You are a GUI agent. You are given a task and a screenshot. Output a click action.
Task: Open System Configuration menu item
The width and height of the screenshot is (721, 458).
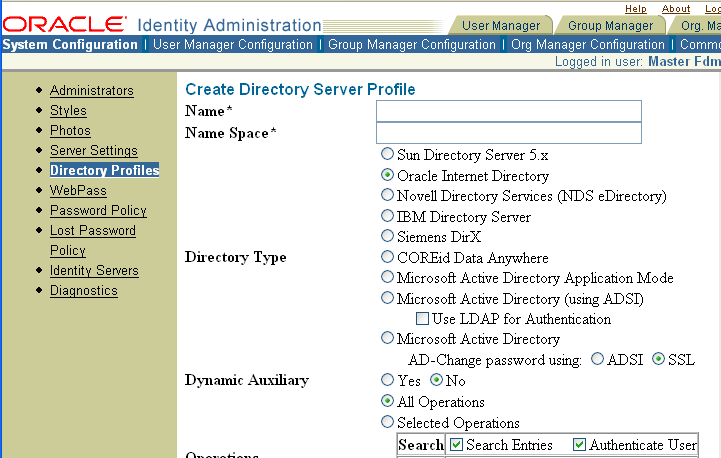pyautogui.click(x=70, y=45)
